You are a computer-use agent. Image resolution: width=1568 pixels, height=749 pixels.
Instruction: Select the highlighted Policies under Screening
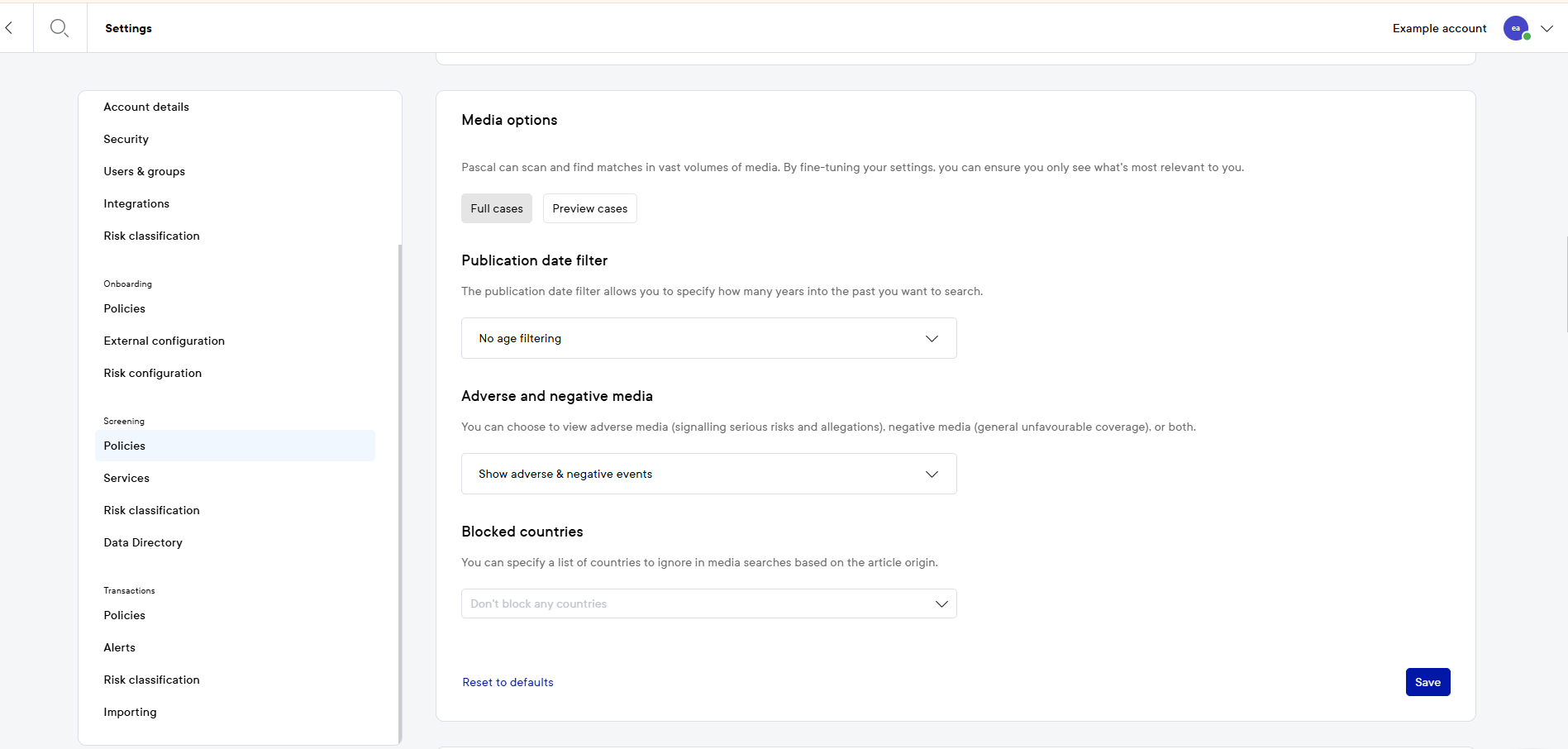coord(236,446)
